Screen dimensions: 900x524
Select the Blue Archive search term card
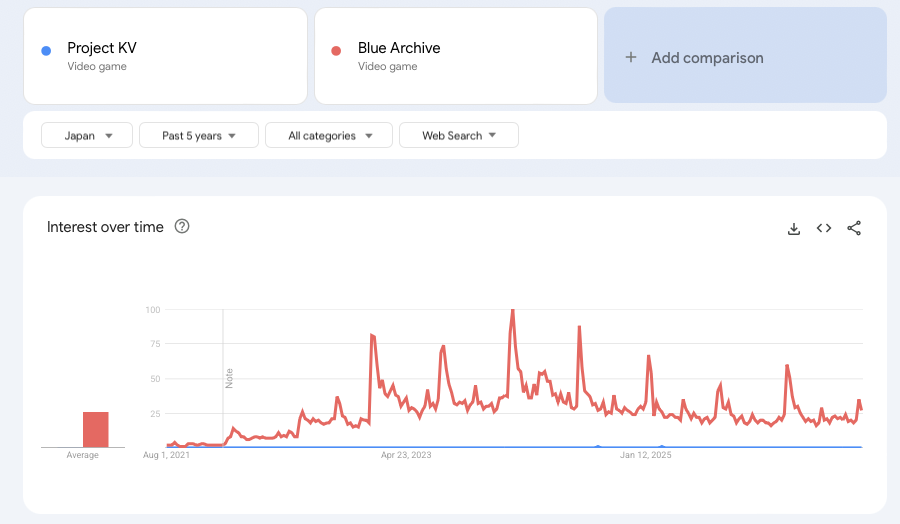coord(456,56)
